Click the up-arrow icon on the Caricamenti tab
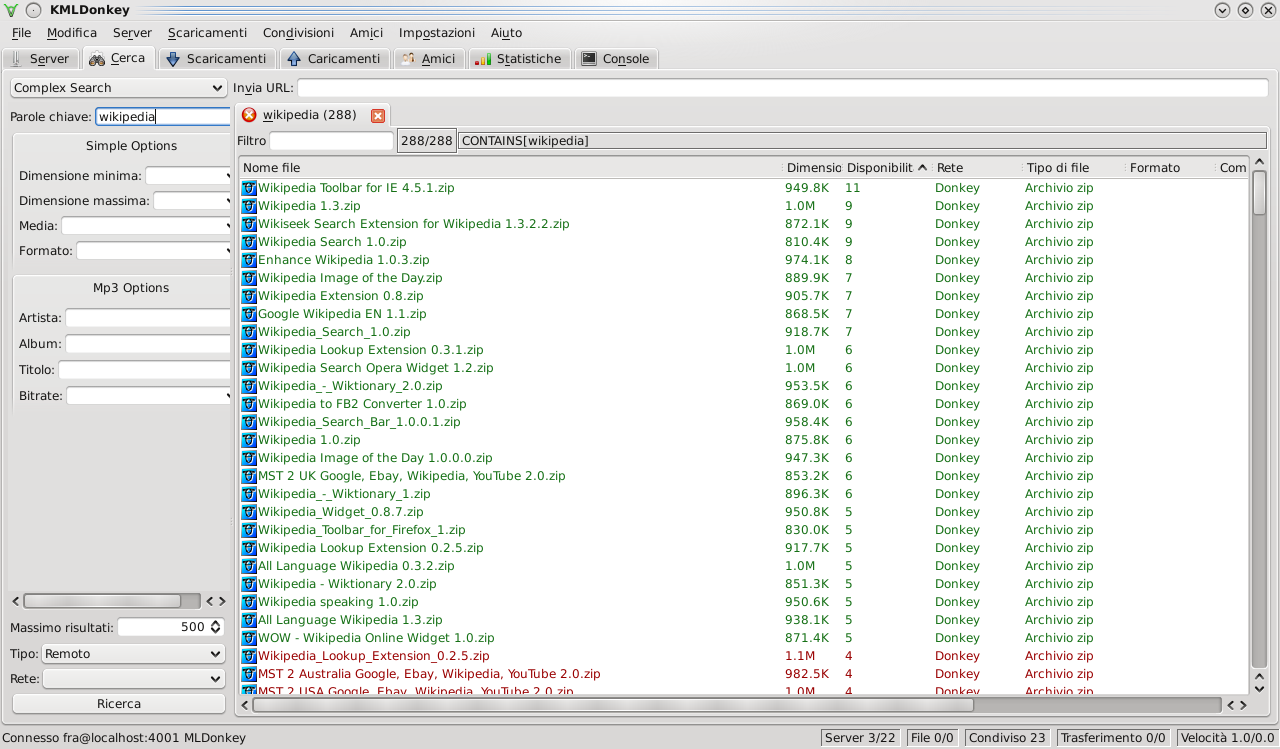The image size is (1280, 749). (x=294, y=59)
